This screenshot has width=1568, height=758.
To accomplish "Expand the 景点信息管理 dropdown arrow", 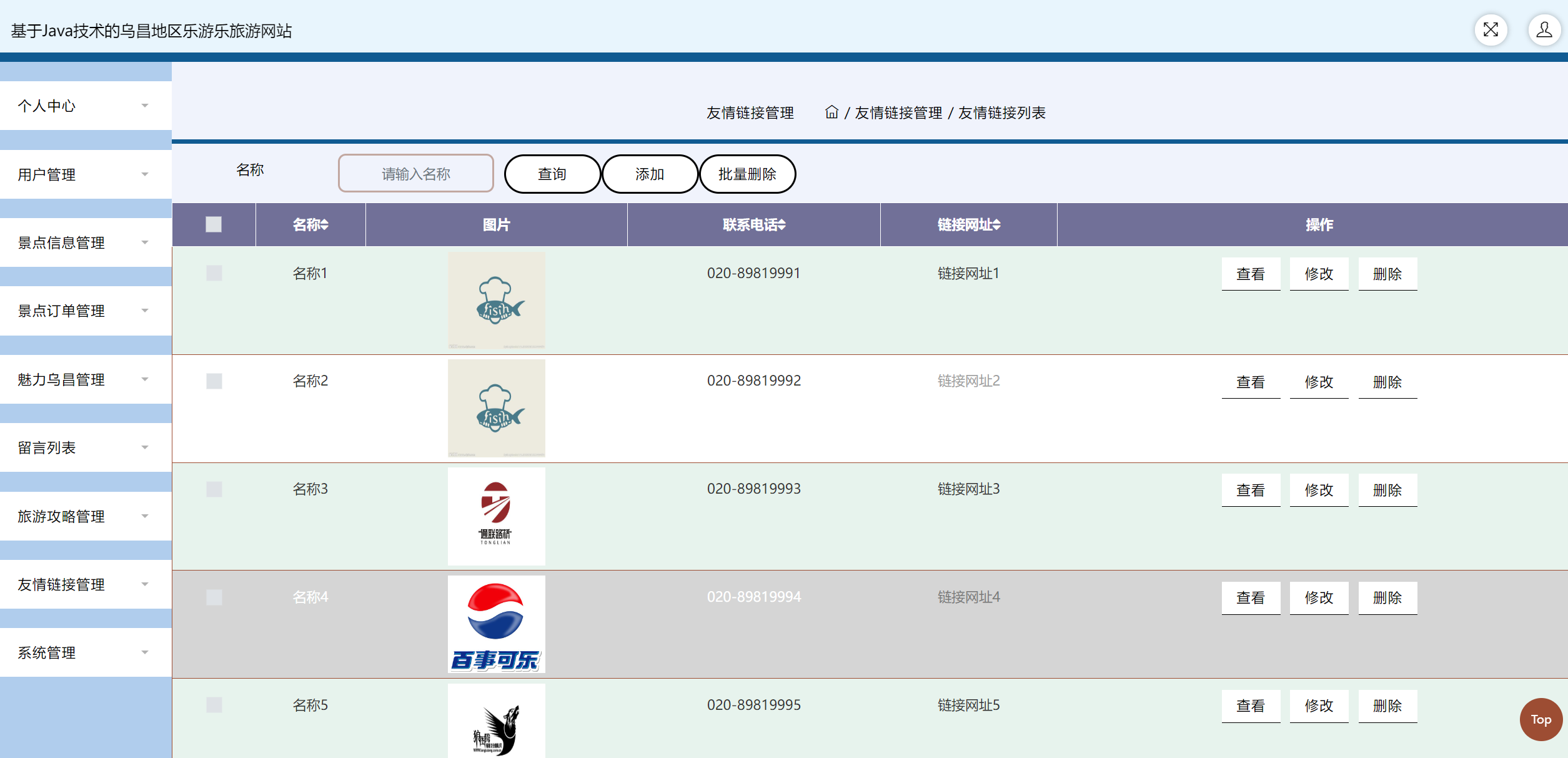I will pos(145,242).
